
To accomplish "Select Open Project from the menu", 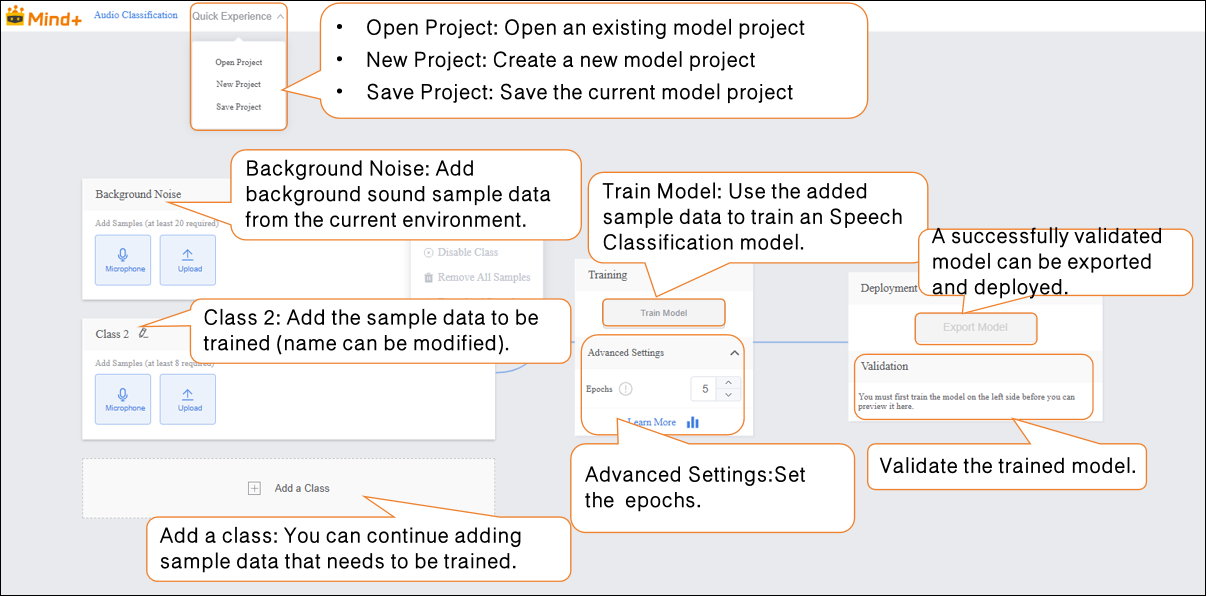I will [x=239, y=63].
